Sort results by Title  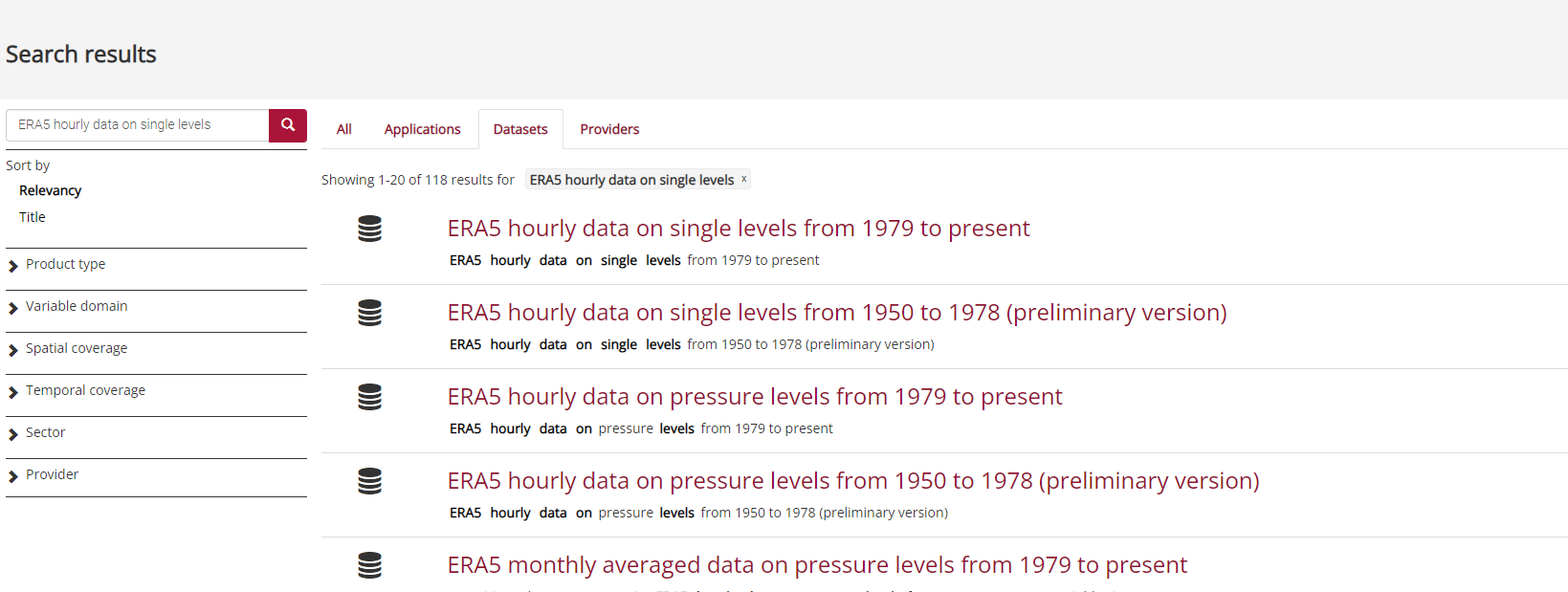tap(33, 217)
